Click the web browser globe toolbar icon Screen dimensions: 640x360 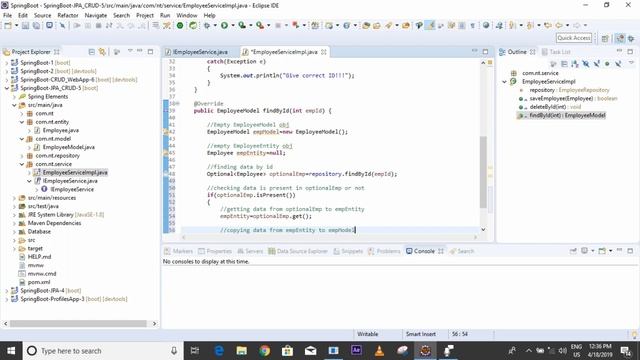pyautogui.click(x=486, y=25)
